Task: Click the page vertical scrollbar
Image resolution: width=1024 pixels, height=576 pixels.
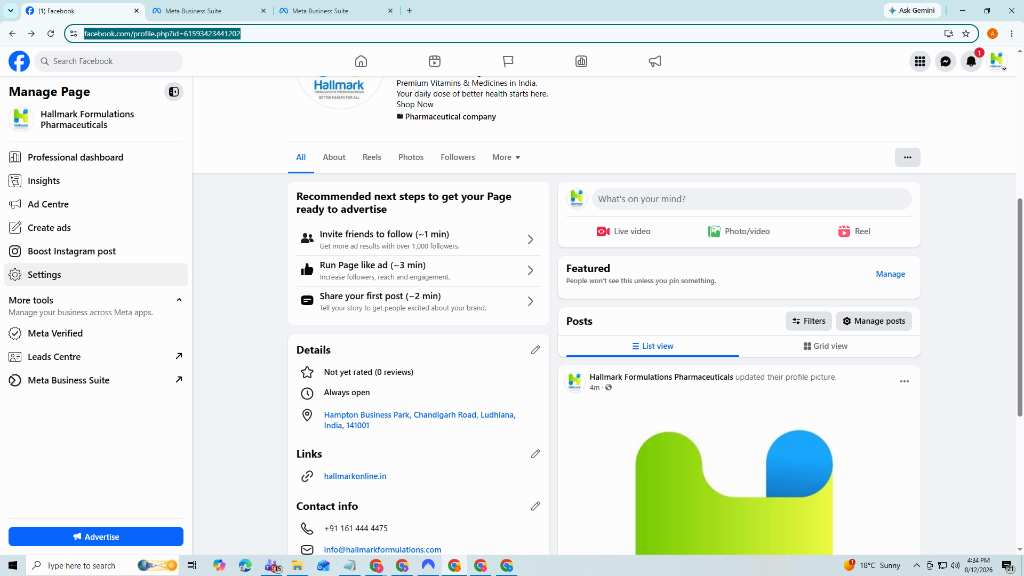Action: point(1019,307)
